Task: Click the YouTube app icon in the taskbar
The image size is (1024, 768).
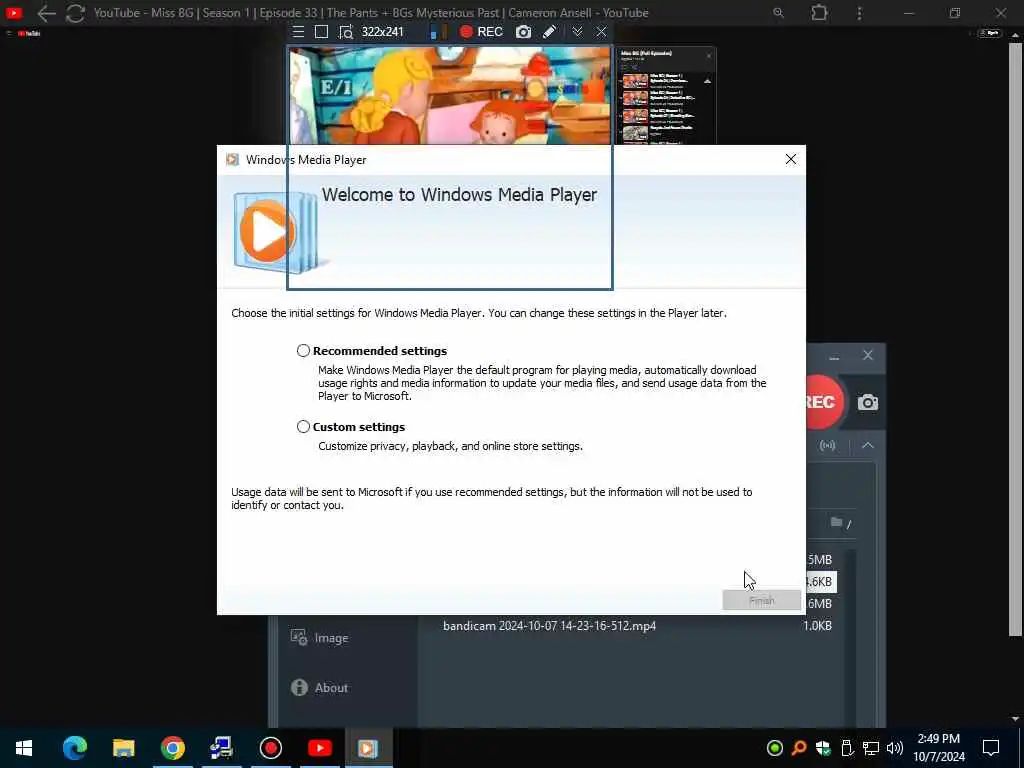Action: click(319, 748)
